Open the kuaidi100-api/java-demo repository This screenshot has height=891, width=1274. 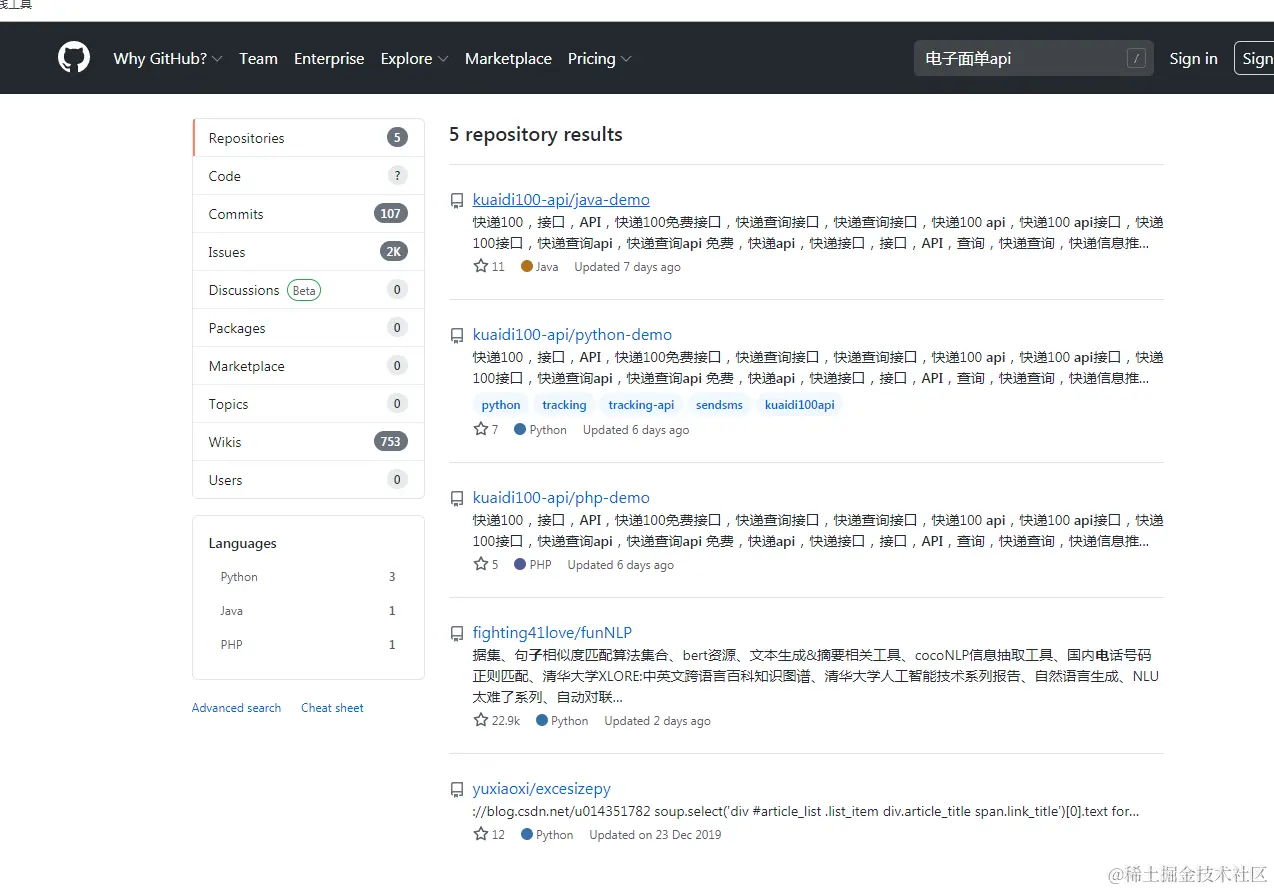(x=561, y=200)
